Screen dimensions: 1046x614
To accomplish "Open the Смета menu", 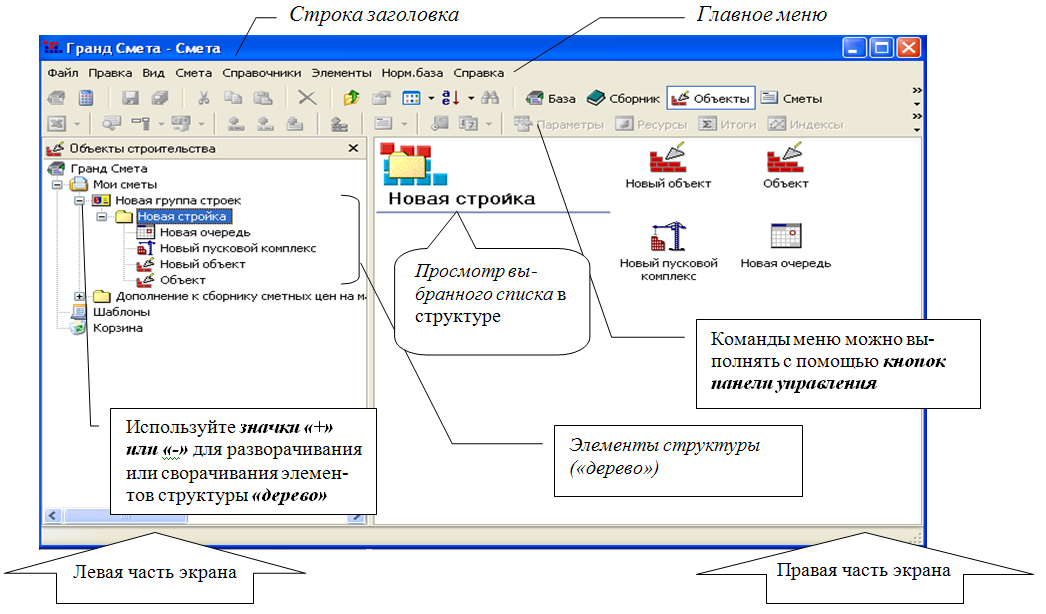I will [x=193, y=73].
